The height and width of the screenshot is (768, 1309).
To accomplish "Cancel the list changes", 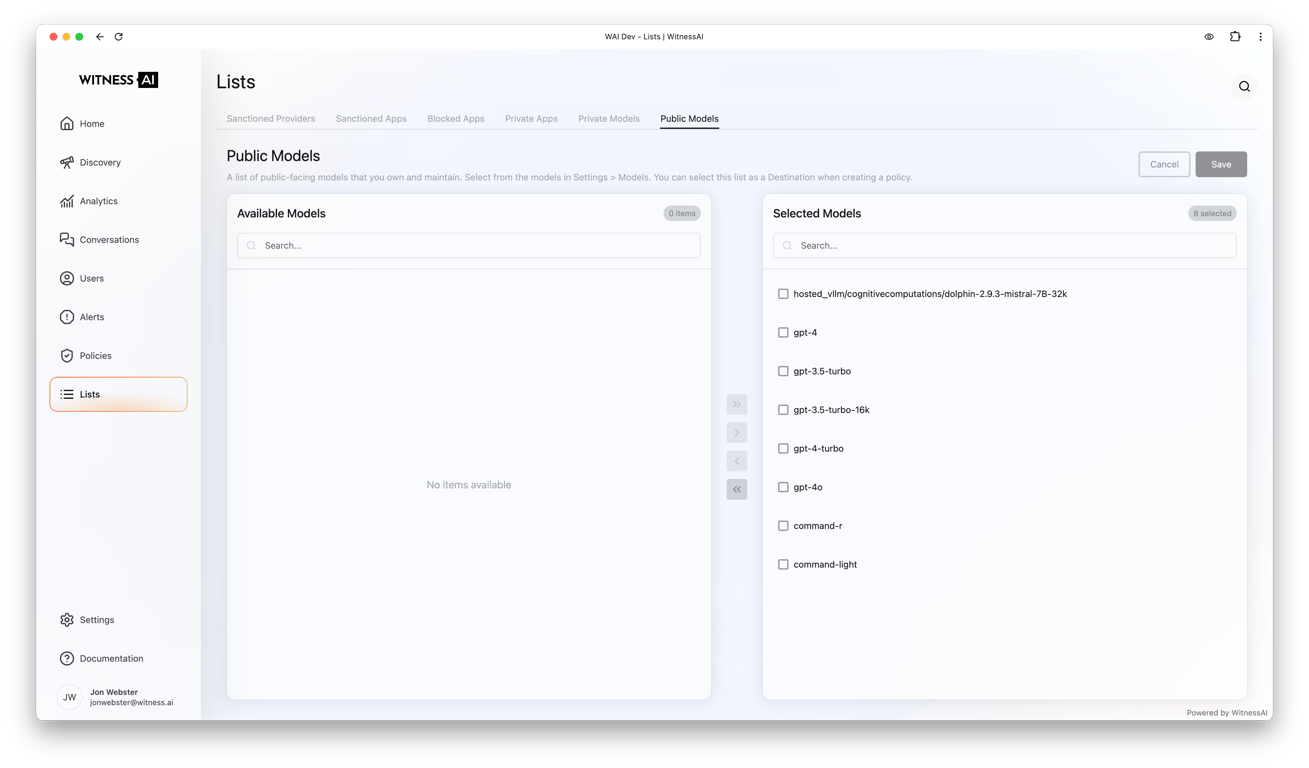I will (1164, 164).
